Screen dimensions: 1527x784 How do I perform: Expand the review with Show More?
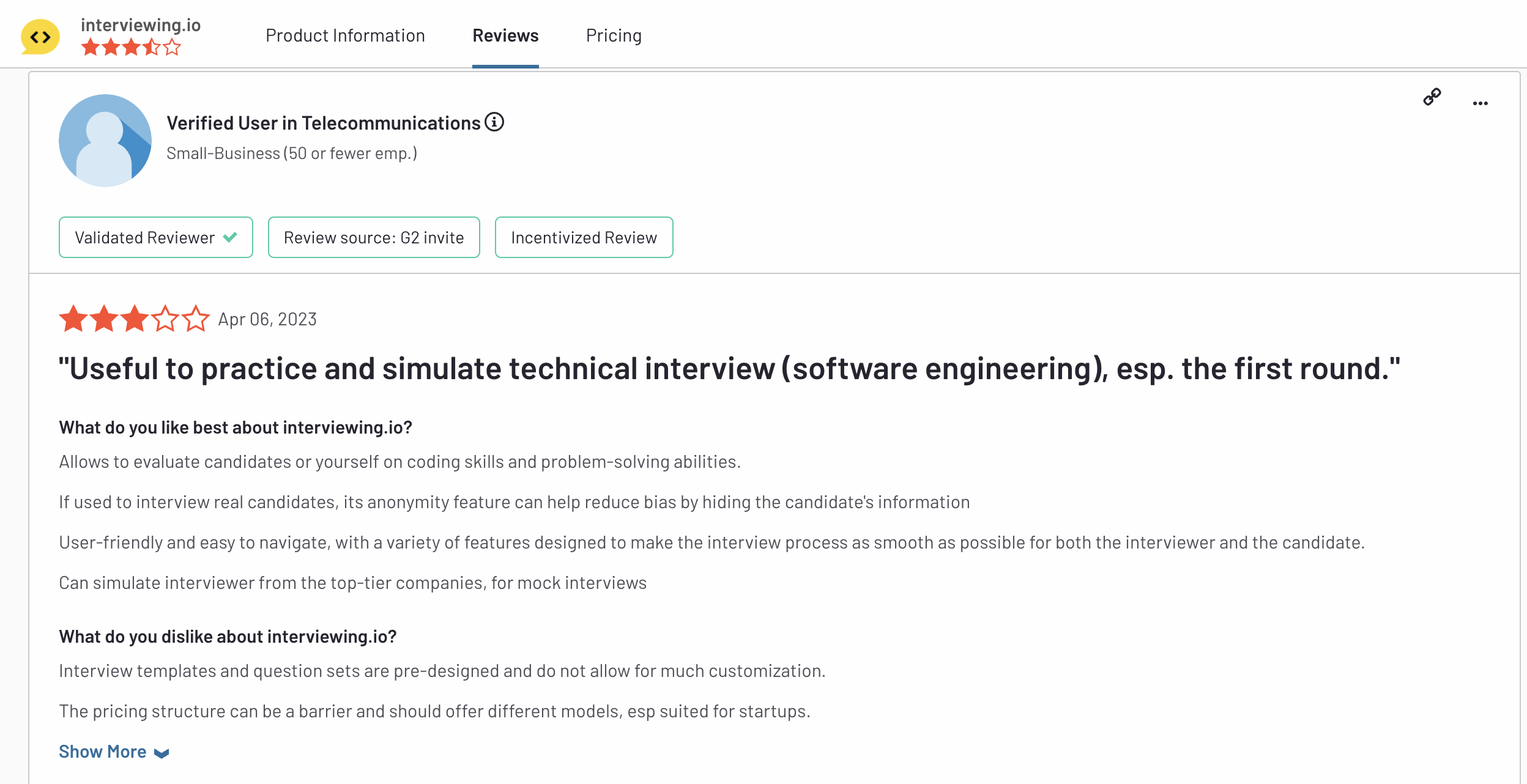pyautogui.click(x=114, y=752)
